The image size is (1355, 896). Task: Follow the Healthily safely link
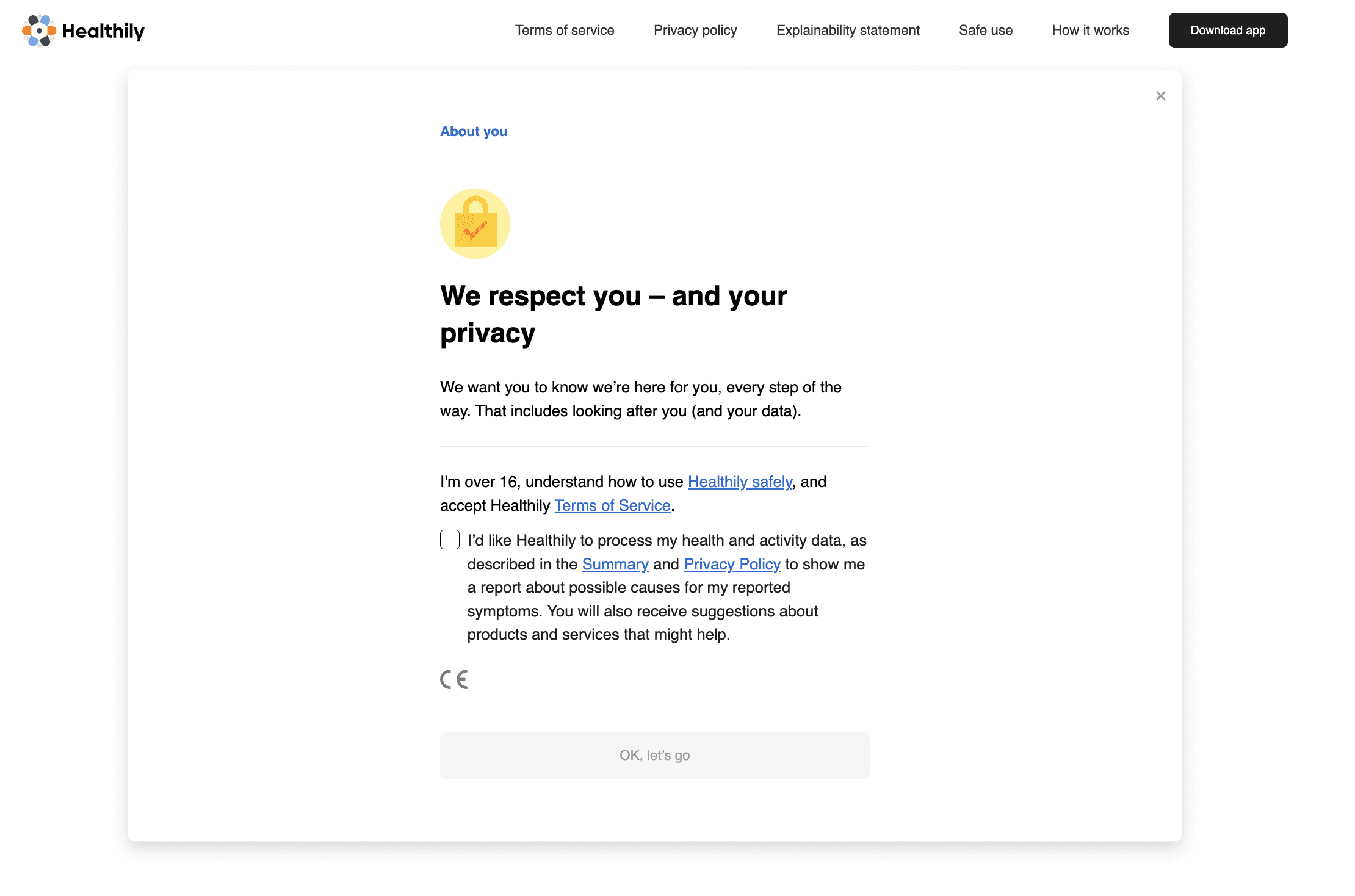click(740, 482)
